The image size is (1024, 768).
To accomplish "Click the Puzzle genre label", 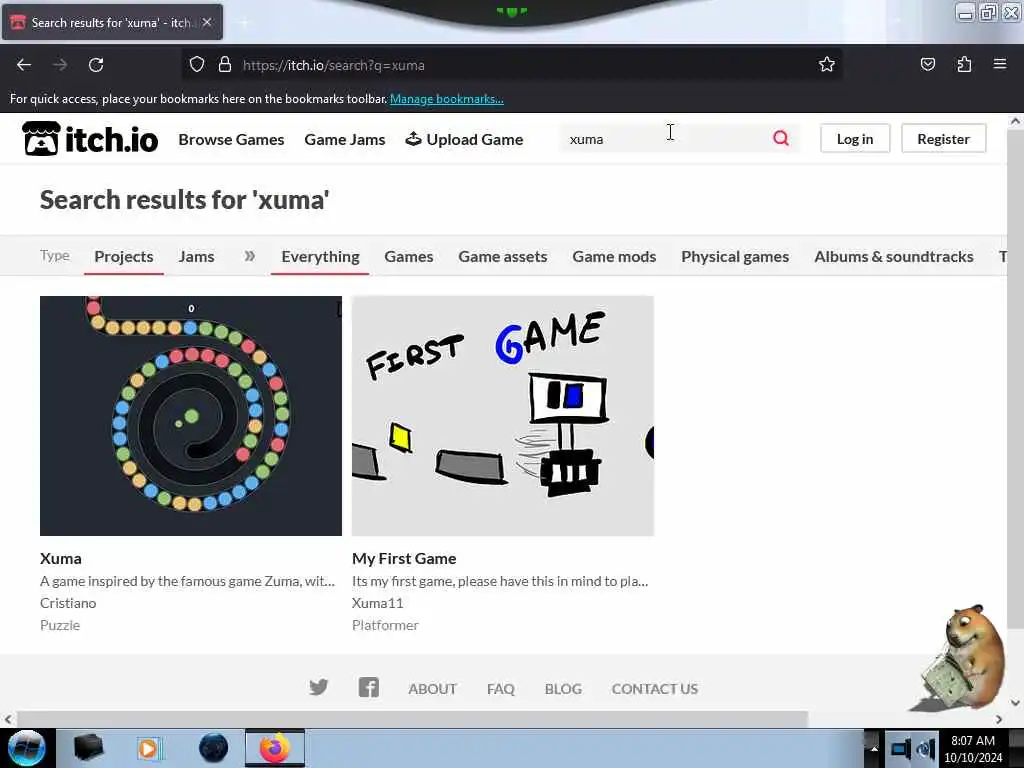I will coord(60,625).
